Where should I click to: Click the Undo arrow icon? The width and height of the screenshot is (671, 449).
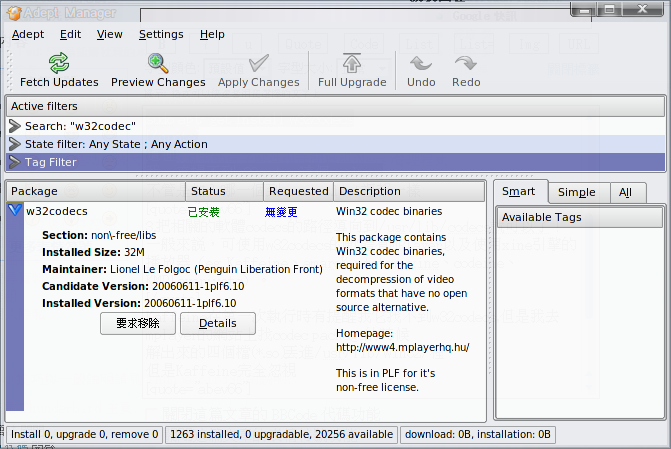[421, 63]
